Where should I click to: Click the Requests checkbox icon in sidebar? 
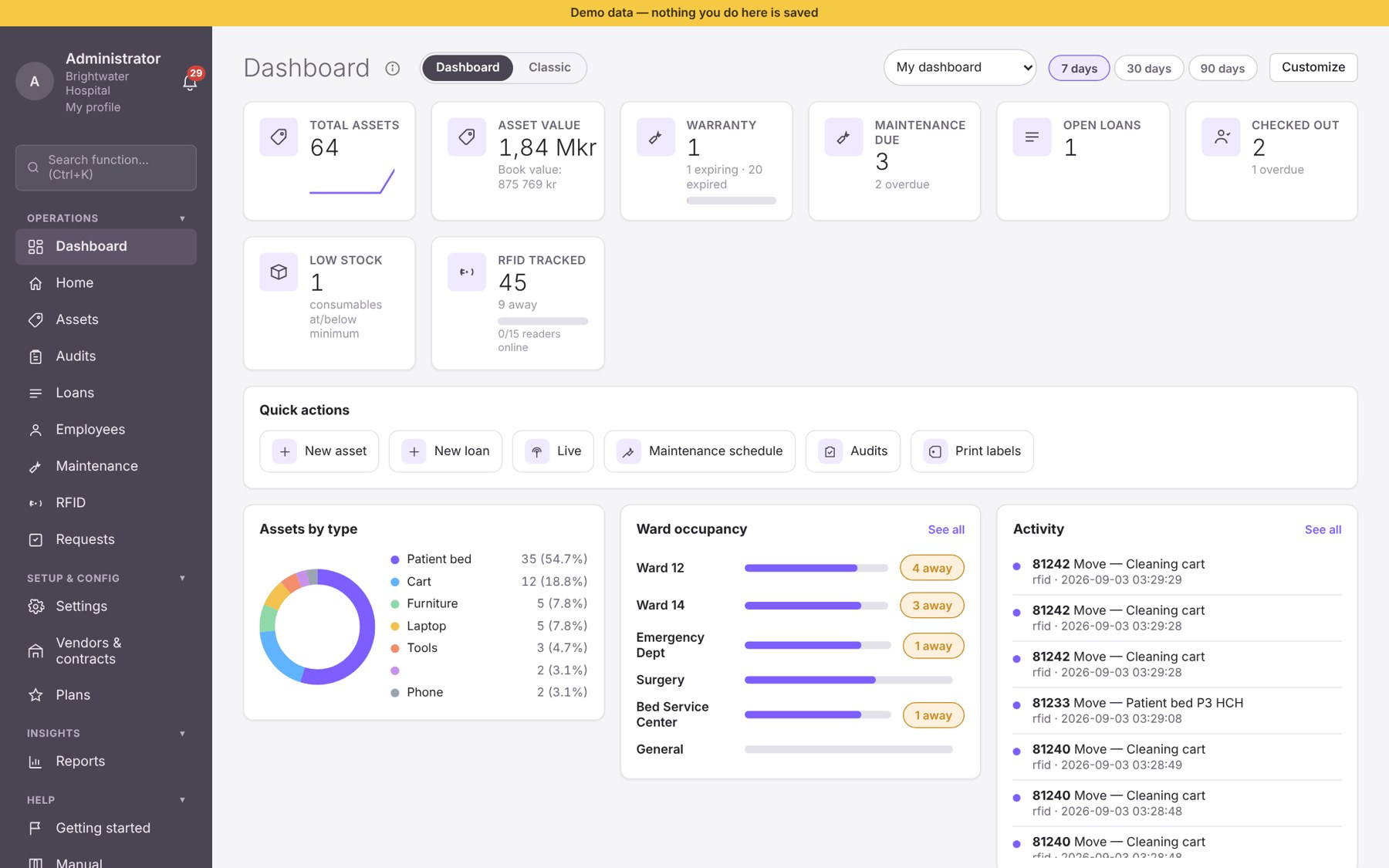click(x=35, y=539)
